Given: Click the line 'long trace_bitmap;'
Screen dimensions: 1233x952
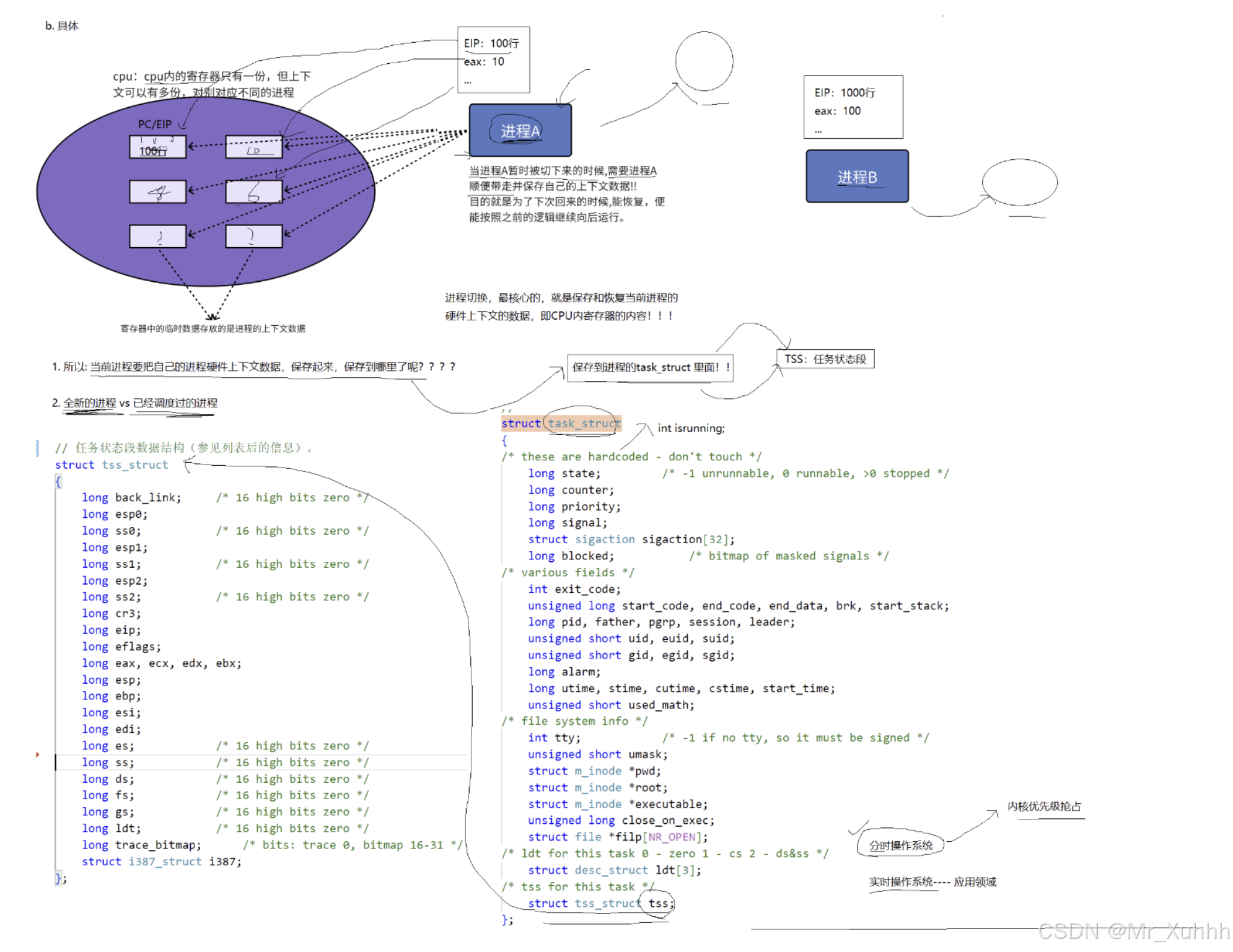Looking at the screenshot, I should (141, 845).
